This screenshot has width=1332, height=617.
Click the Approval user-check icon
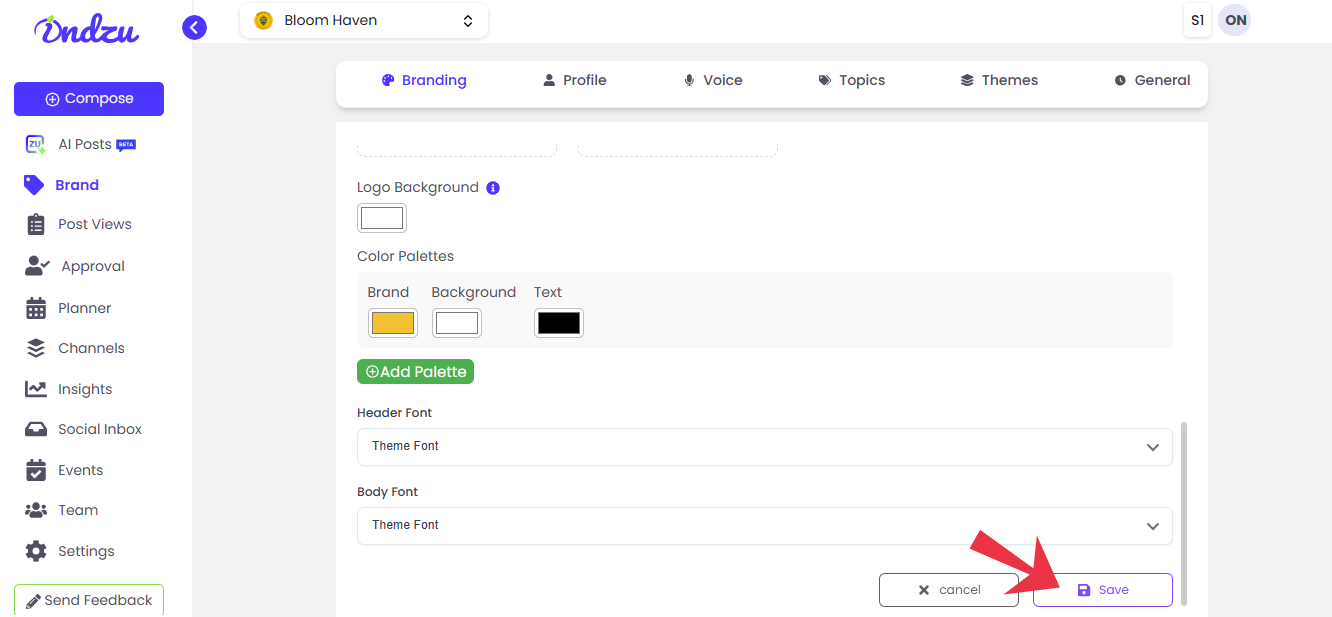37,266
